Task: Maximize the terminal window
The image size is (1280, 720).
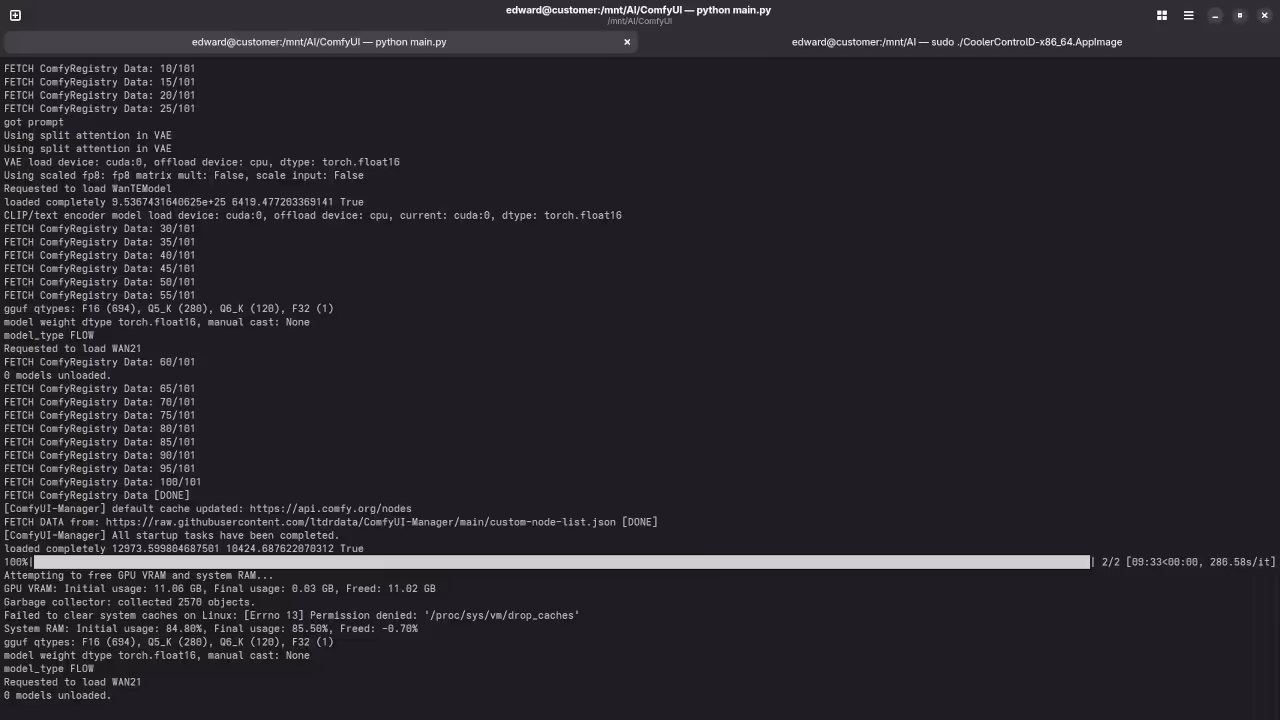Action: coord(1240,15)
